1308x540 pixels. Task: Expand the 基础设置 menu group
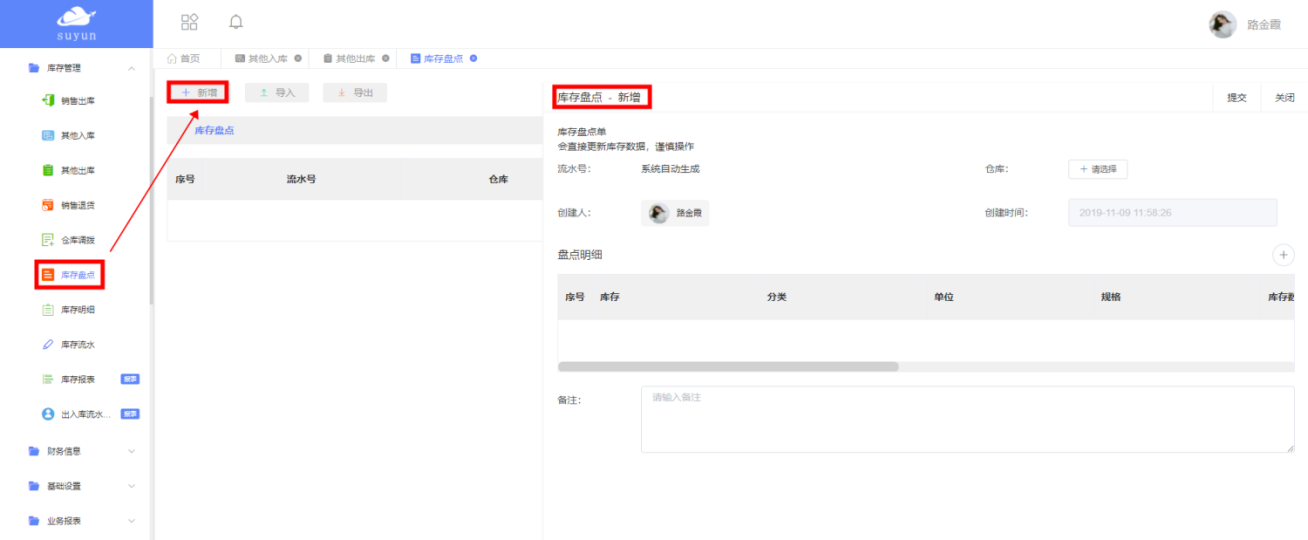80,486
